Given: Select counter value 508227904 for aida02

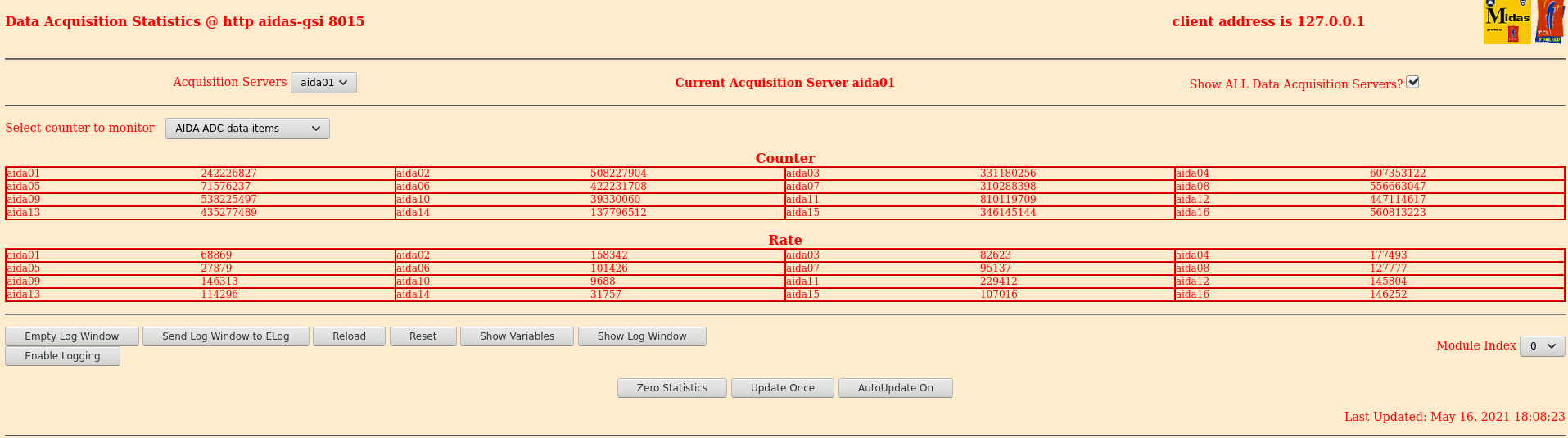Looking at the screenshot, I should (618, 174).
